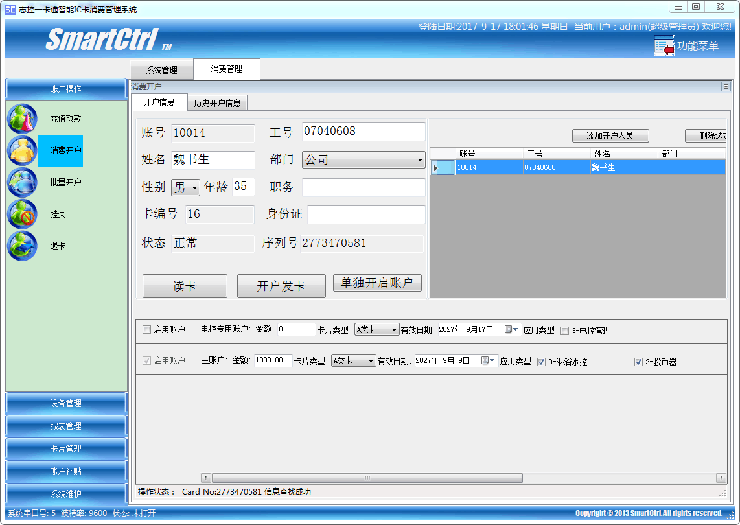The height and width of the screenshot is (525, 740).
Task: Click the sidebar icon with the red prohibition sign
Action: (22, 214)
